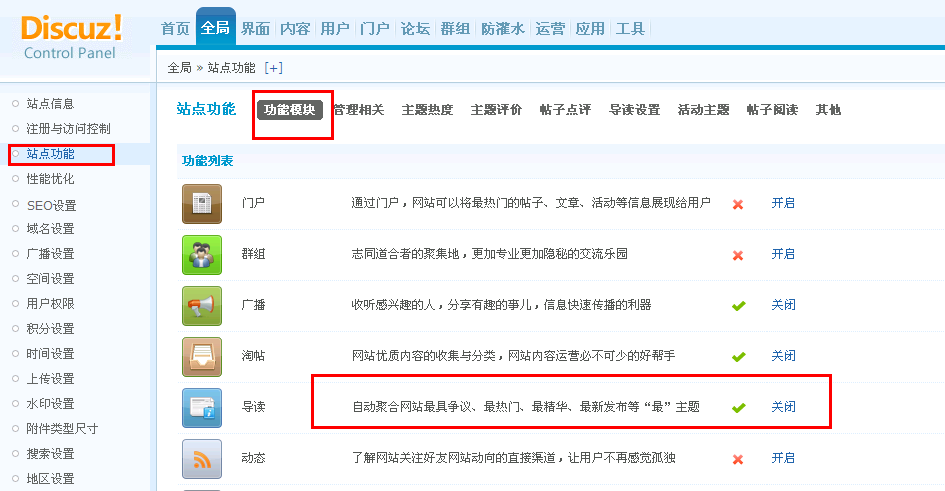
Task: Switch to the 导读设置 sub-tab
Action: click(635, 110)
